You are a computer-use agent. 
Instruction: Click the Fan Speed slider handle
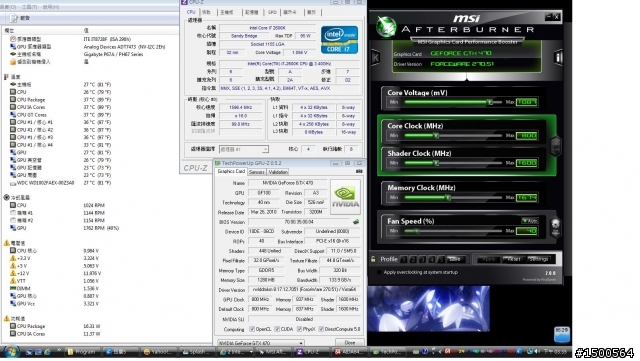click(417, 231)
